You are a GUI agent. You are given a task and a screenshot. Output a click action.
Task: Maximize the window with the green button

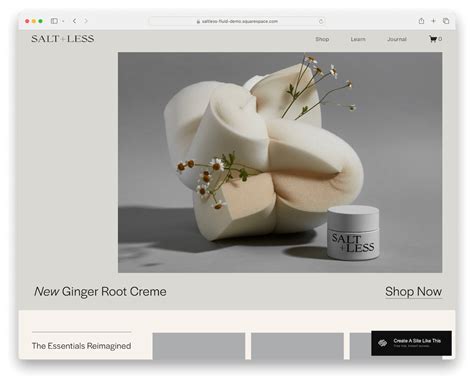point(40,21)
